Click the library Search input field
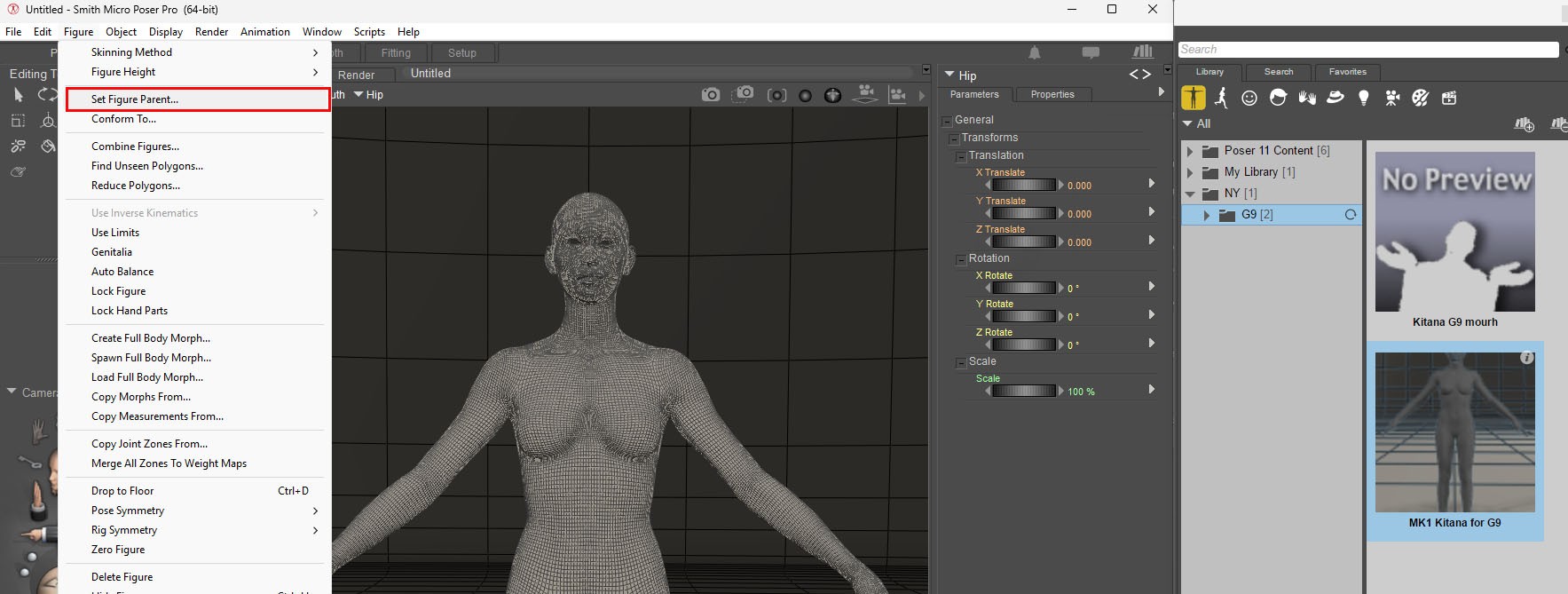Viewport: 1568px width, 594px height. (x=1368, y=50)
